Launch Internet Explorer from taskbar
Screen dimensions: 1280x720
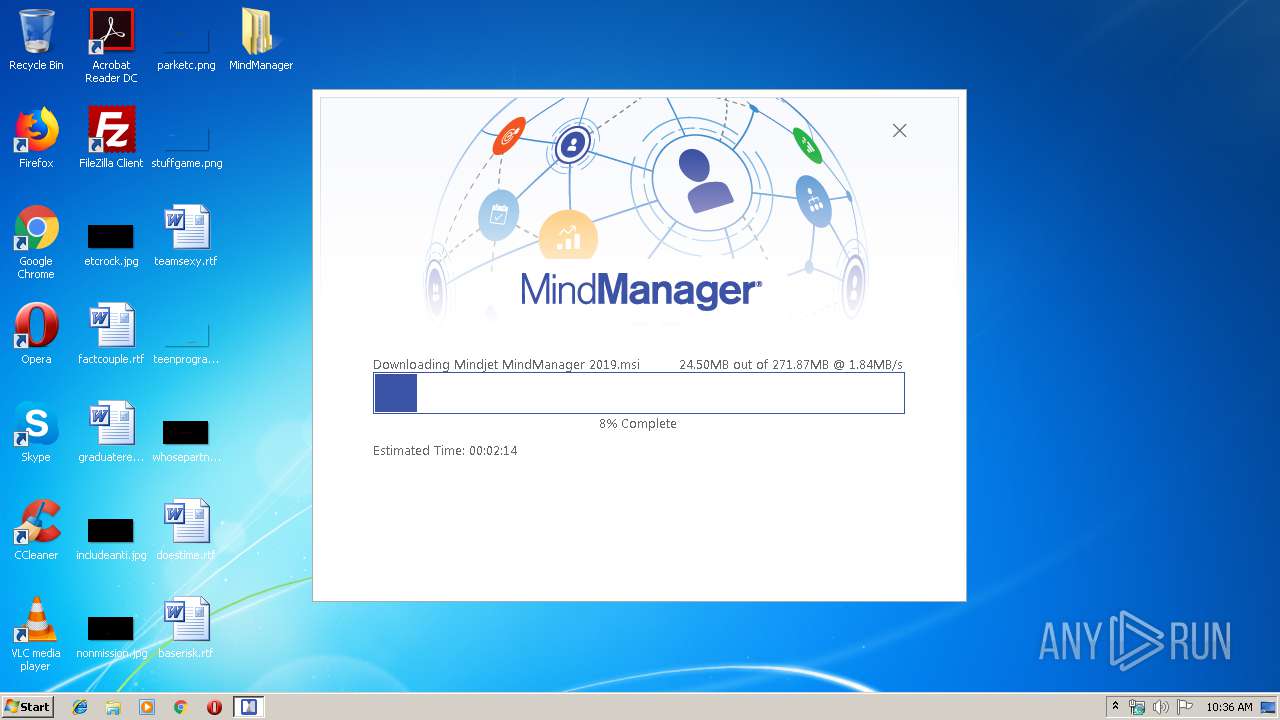80,707
